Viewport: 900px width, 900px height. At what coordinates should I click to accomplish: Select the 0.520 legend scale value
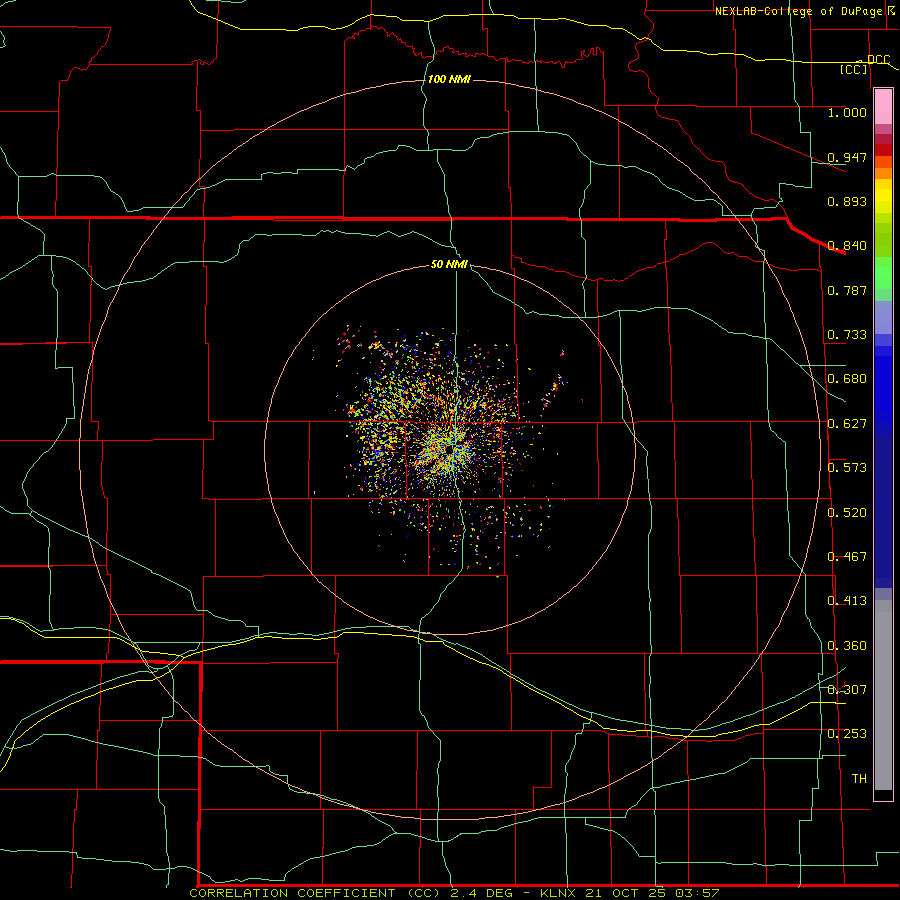click(847, 513)
